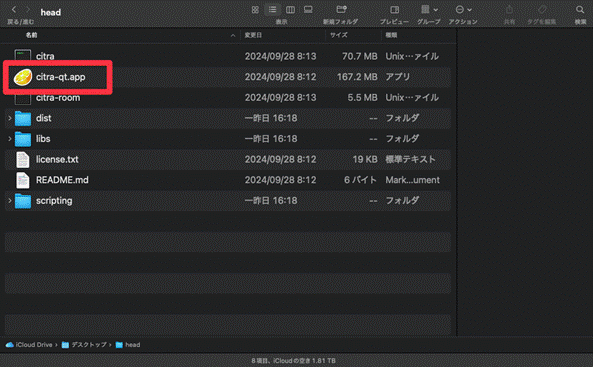Switch to list view

pyautogui.click(x=272, y=10)
